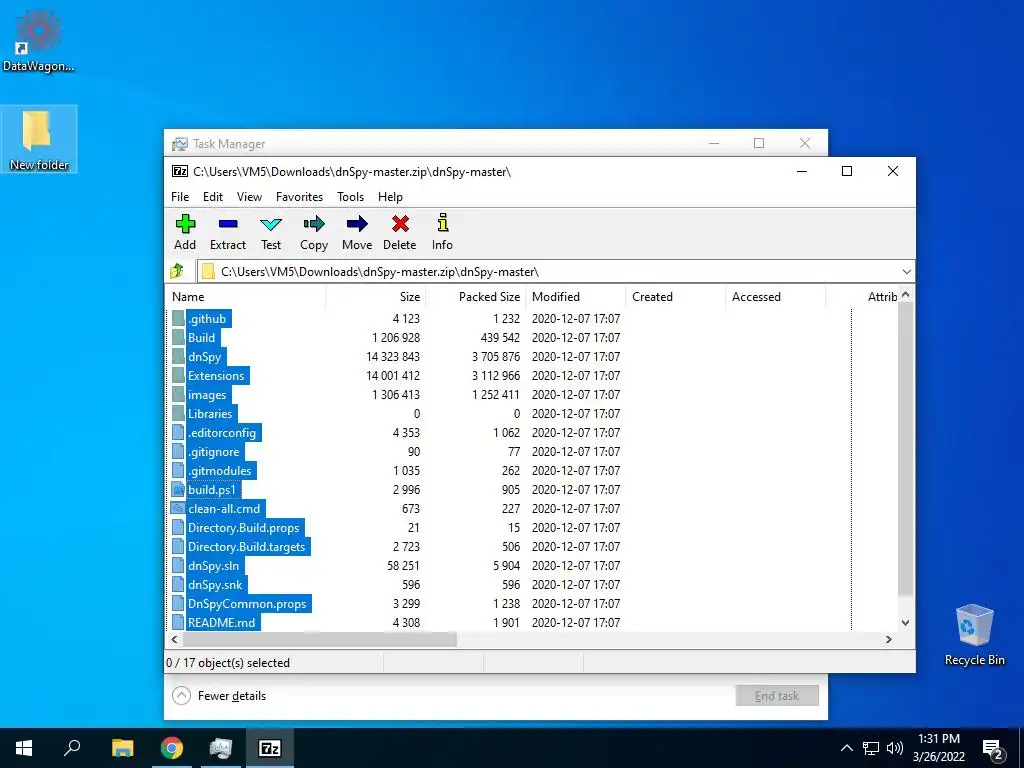Click the build.ps1 file icon
The image size is (1024, 768).
pos(179,490)
